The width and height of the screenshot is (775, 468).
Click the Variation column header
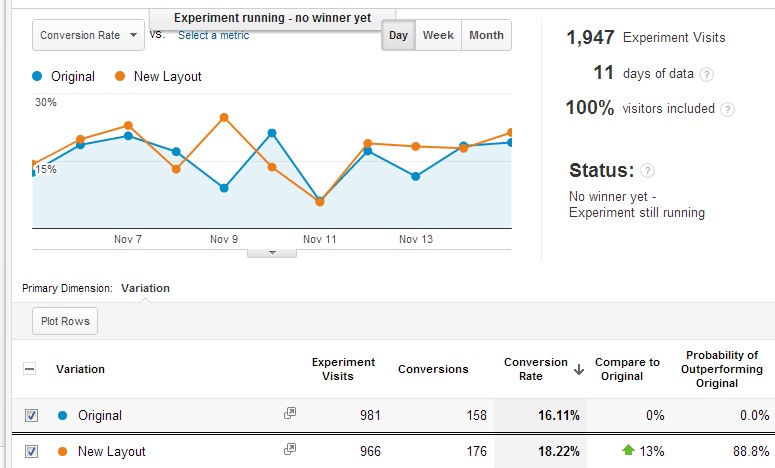click(81, 369)
